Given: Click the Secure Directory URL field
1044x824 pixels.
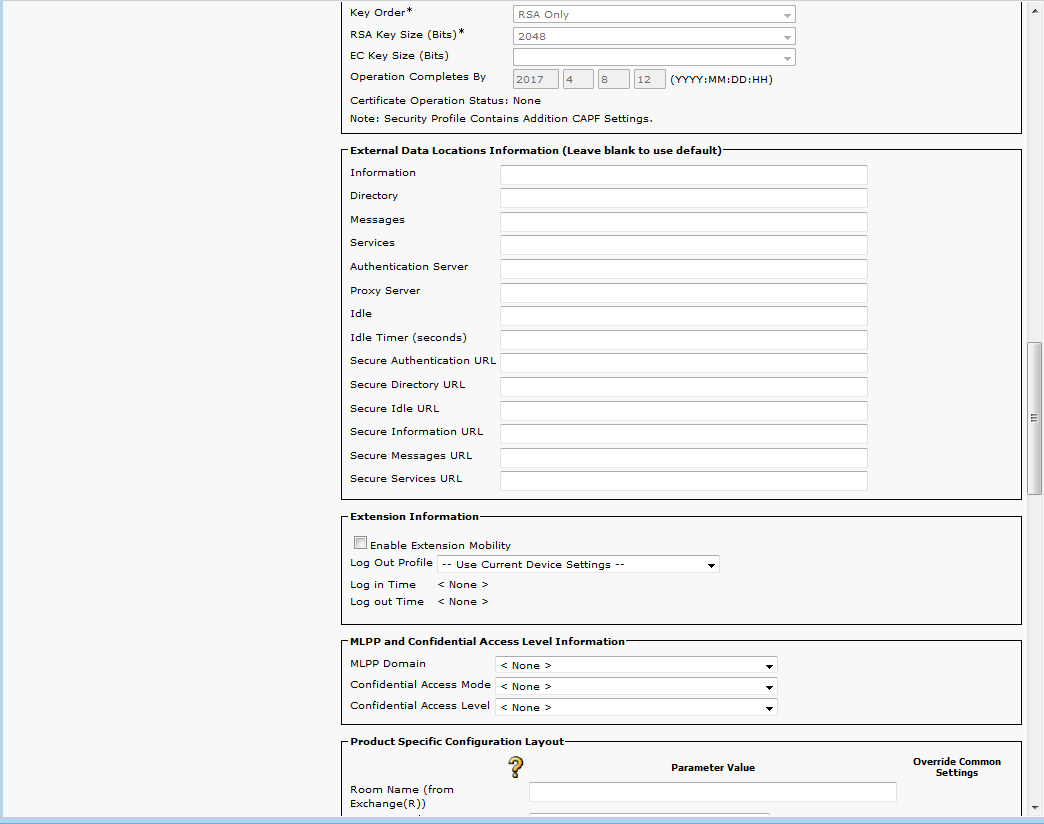Looking at the screenshot, I should [683, 387].
